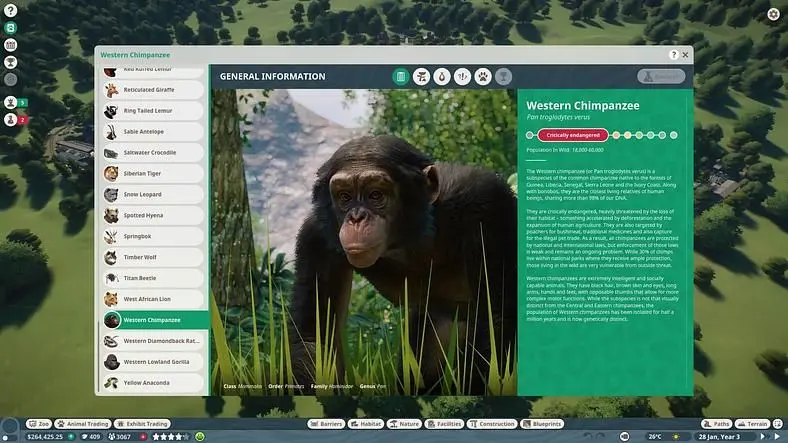Viewport: 788px width, 443px height.
Task: Click the redo arrow in bottom bar
Action: pos(601,436)
